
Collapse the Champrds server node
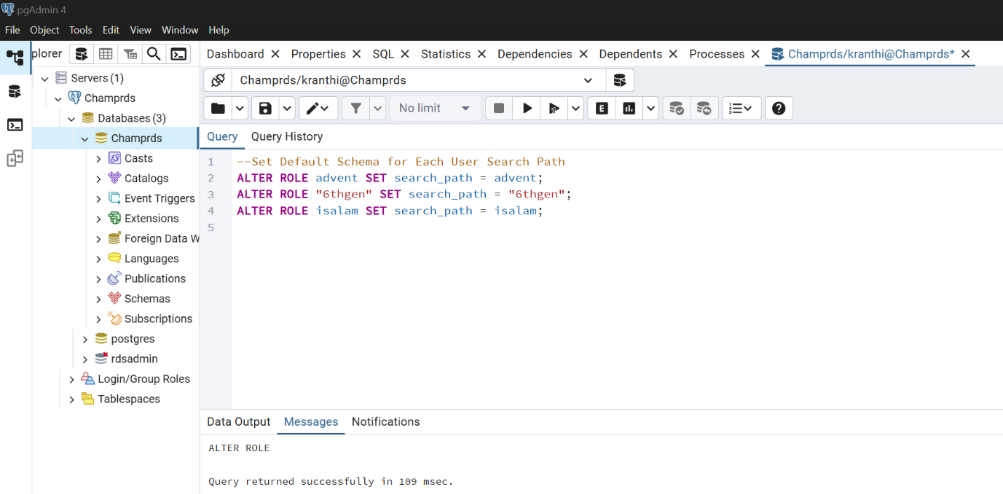coord(58,99)
